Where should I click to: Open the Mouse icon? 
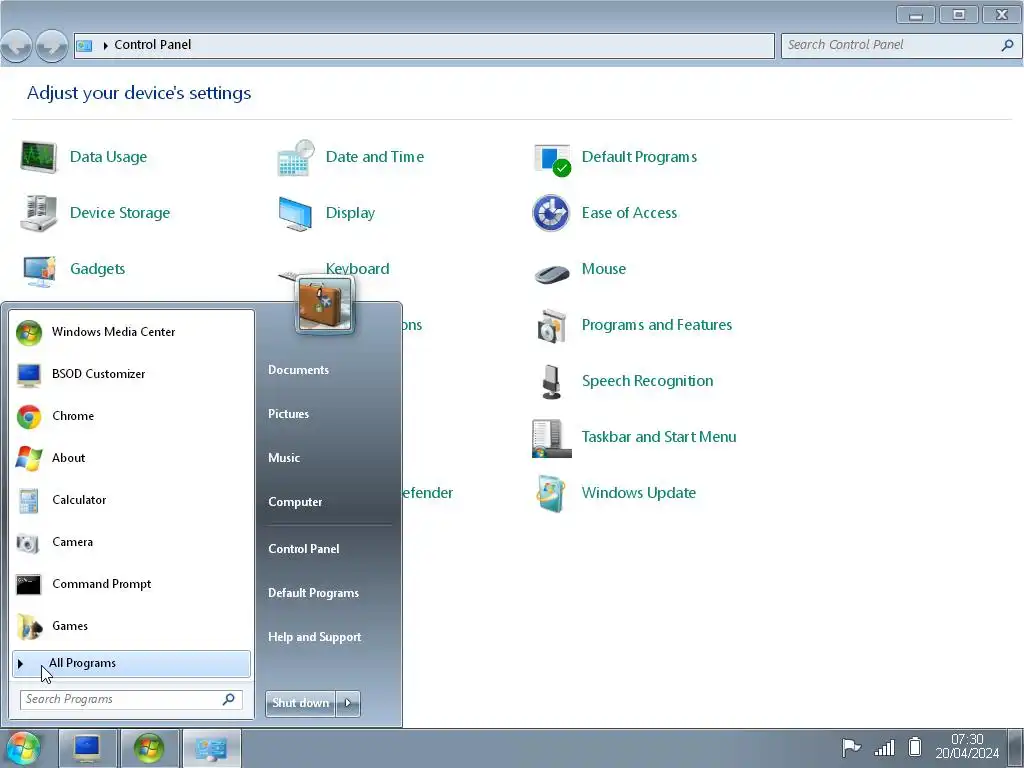[x=552, y=273]
